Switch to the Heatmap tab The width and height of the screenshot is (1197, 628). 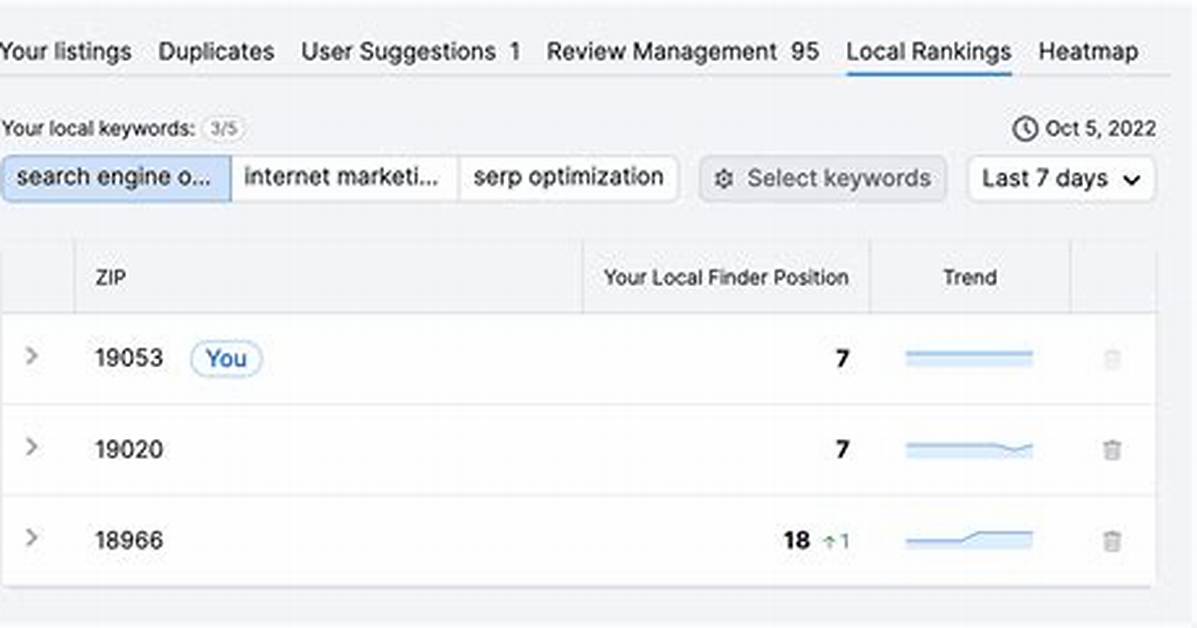1088,51
